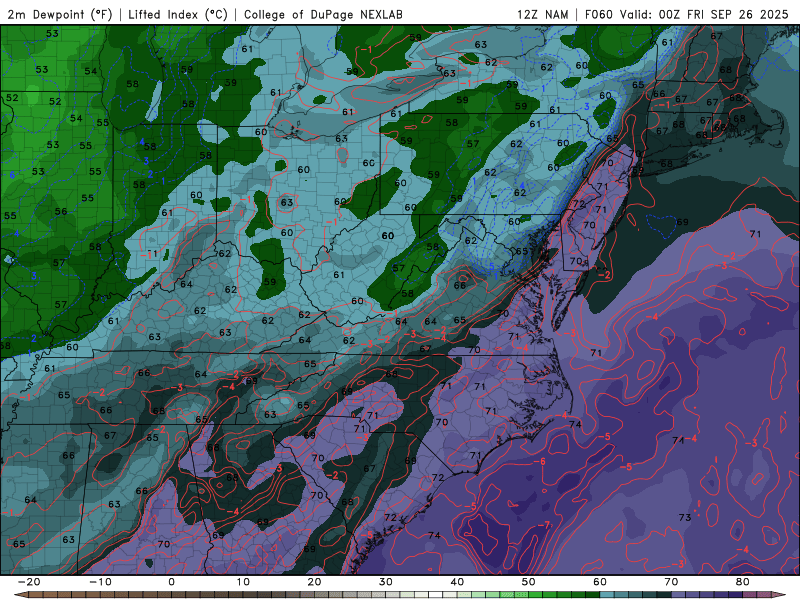800x600 pixels.
Task: Click the 'F060 Valid: 00Z FRI SEP 26 2025' text
Action: [x=686, y=14]
